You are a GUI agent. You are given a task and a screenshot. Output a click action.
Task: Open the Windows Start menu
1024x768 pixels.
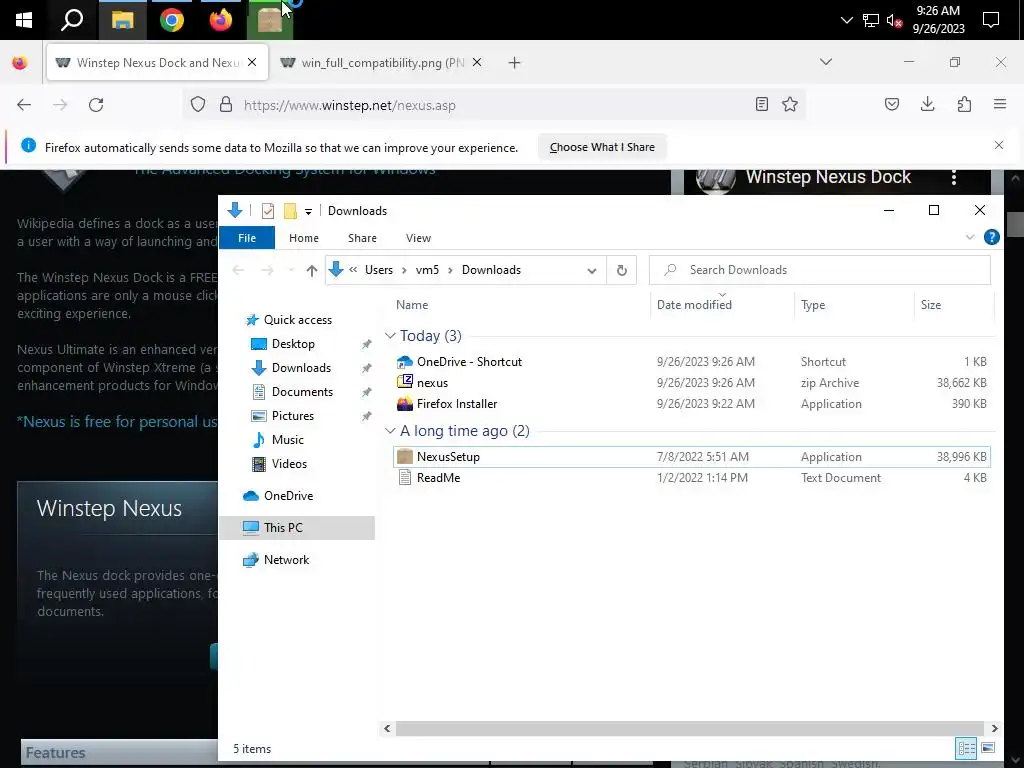pyautogui.click(x=24, y=20)
